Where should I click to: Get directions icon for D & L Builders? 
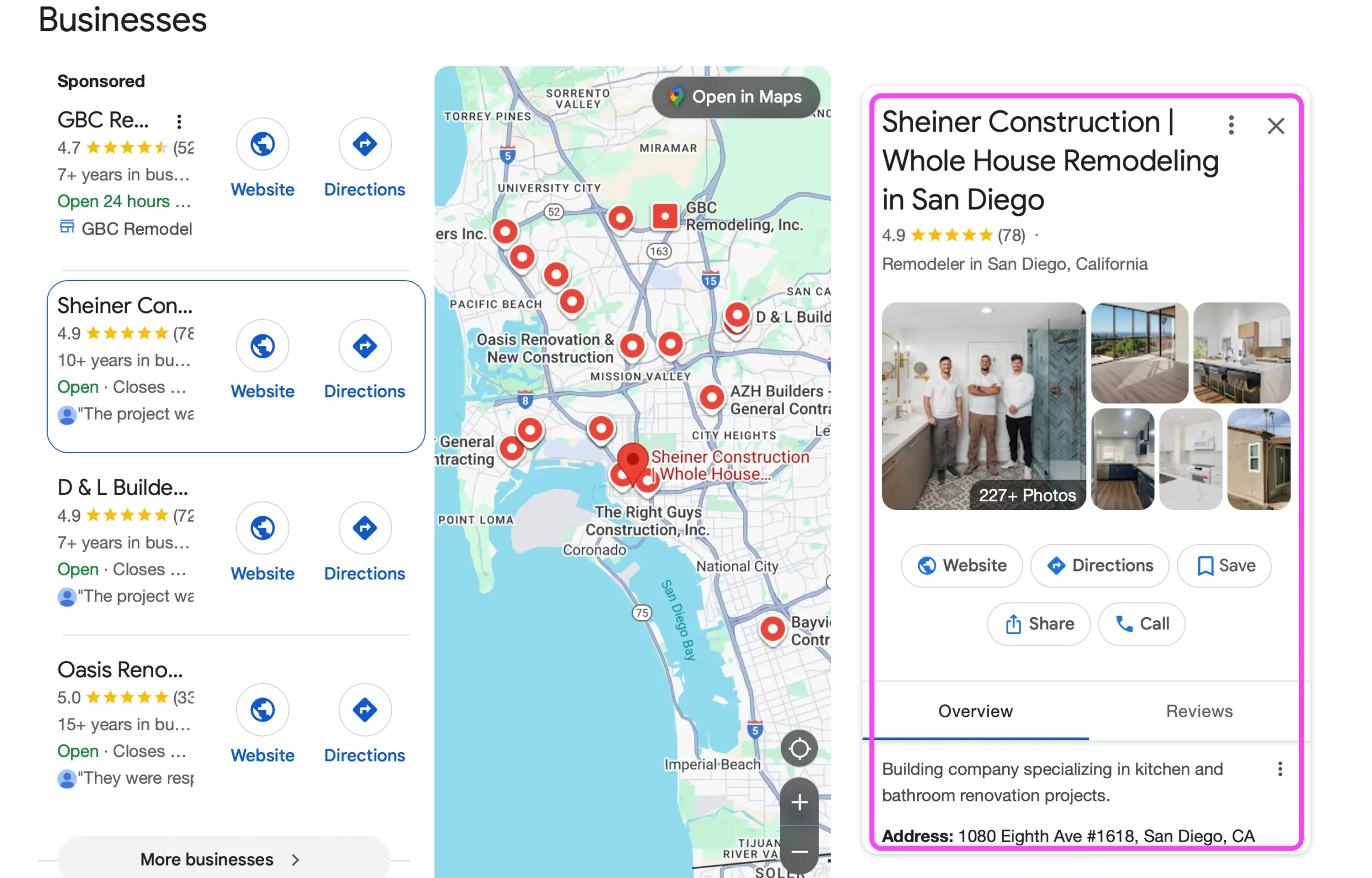coord(364,528)
